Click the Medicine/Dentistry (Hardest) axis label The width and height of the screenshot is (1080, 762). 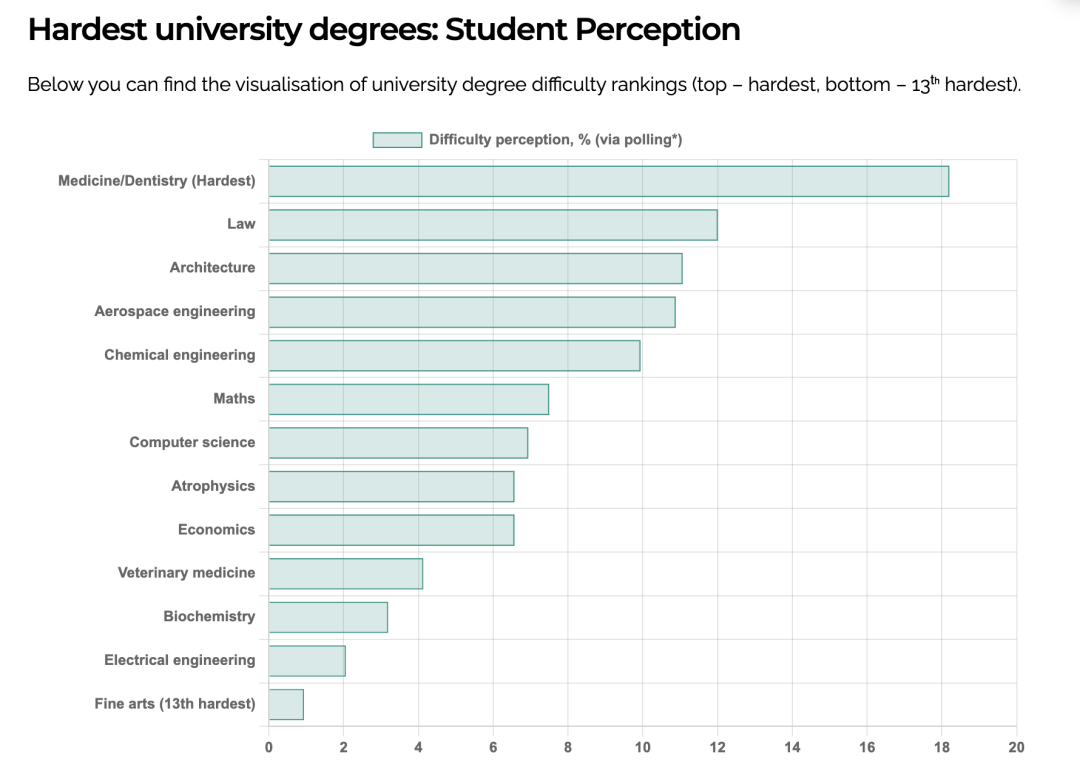(156, 181)
